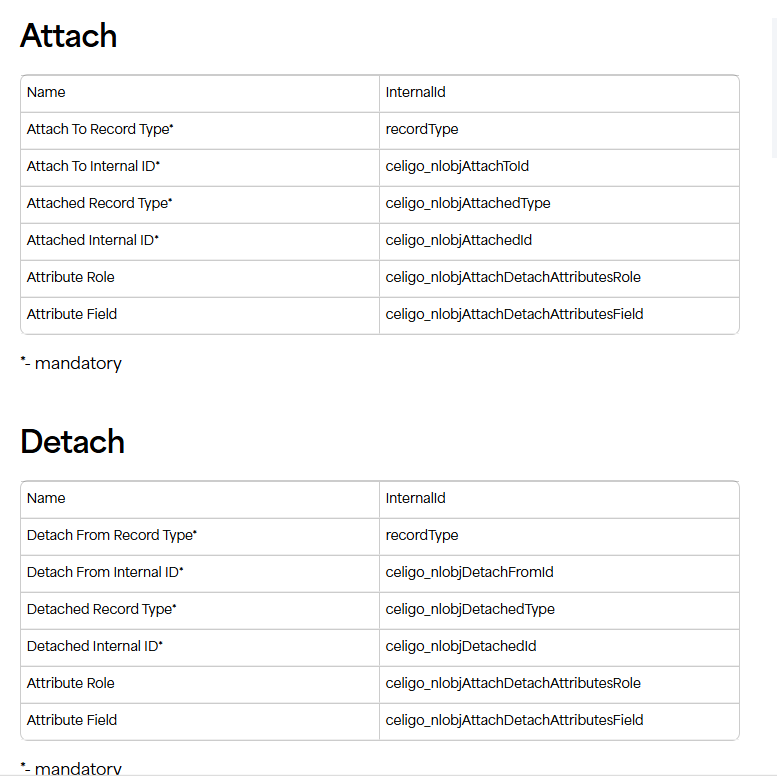This screenshot has height=776, width=777.
Task: Click the vertical scrollbar on the right edge
Action: click(x=772, y=90)
